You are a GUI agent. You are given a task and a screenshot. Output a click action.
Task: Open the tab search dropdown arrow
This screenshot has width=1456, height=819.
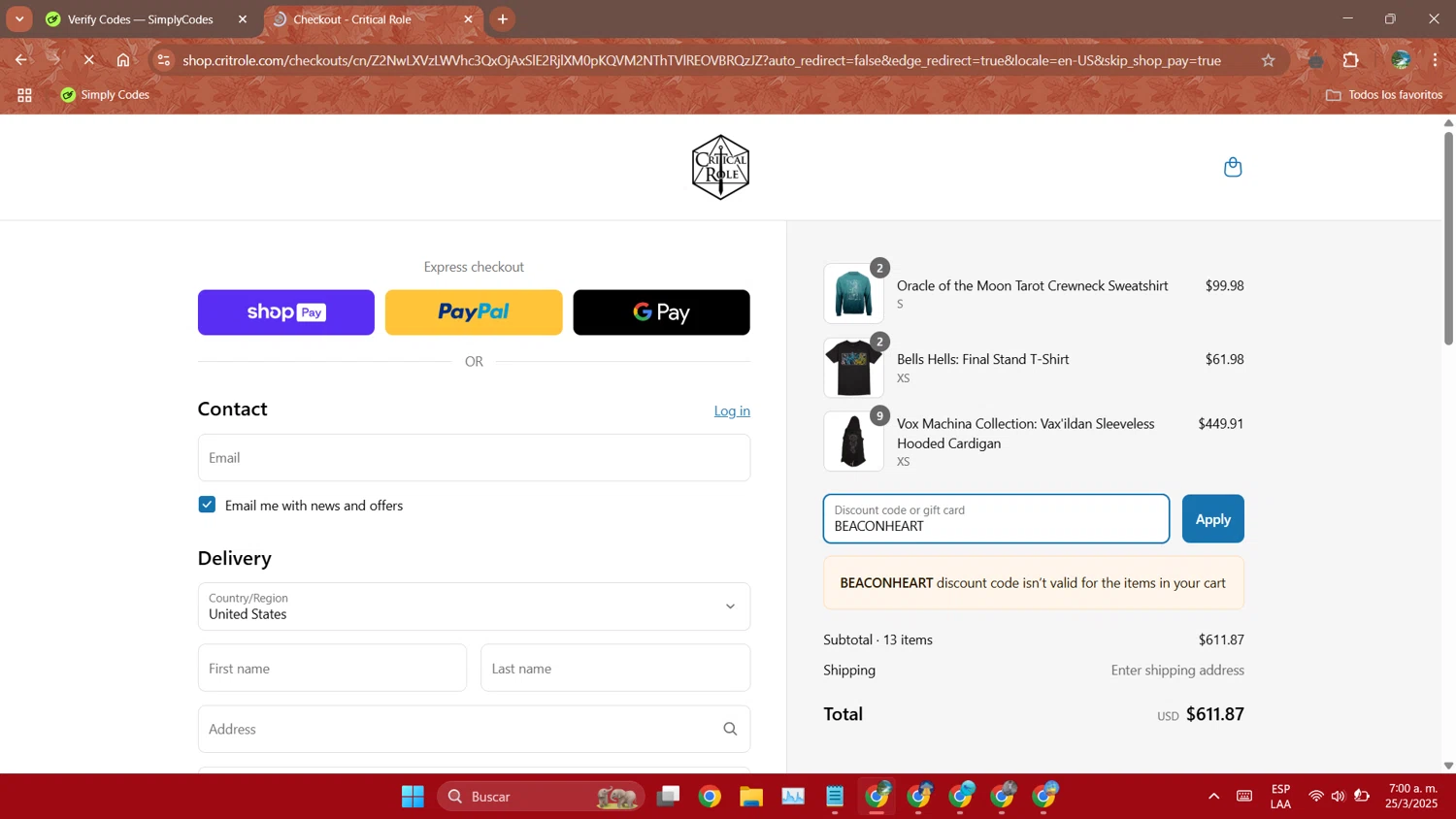19,19
